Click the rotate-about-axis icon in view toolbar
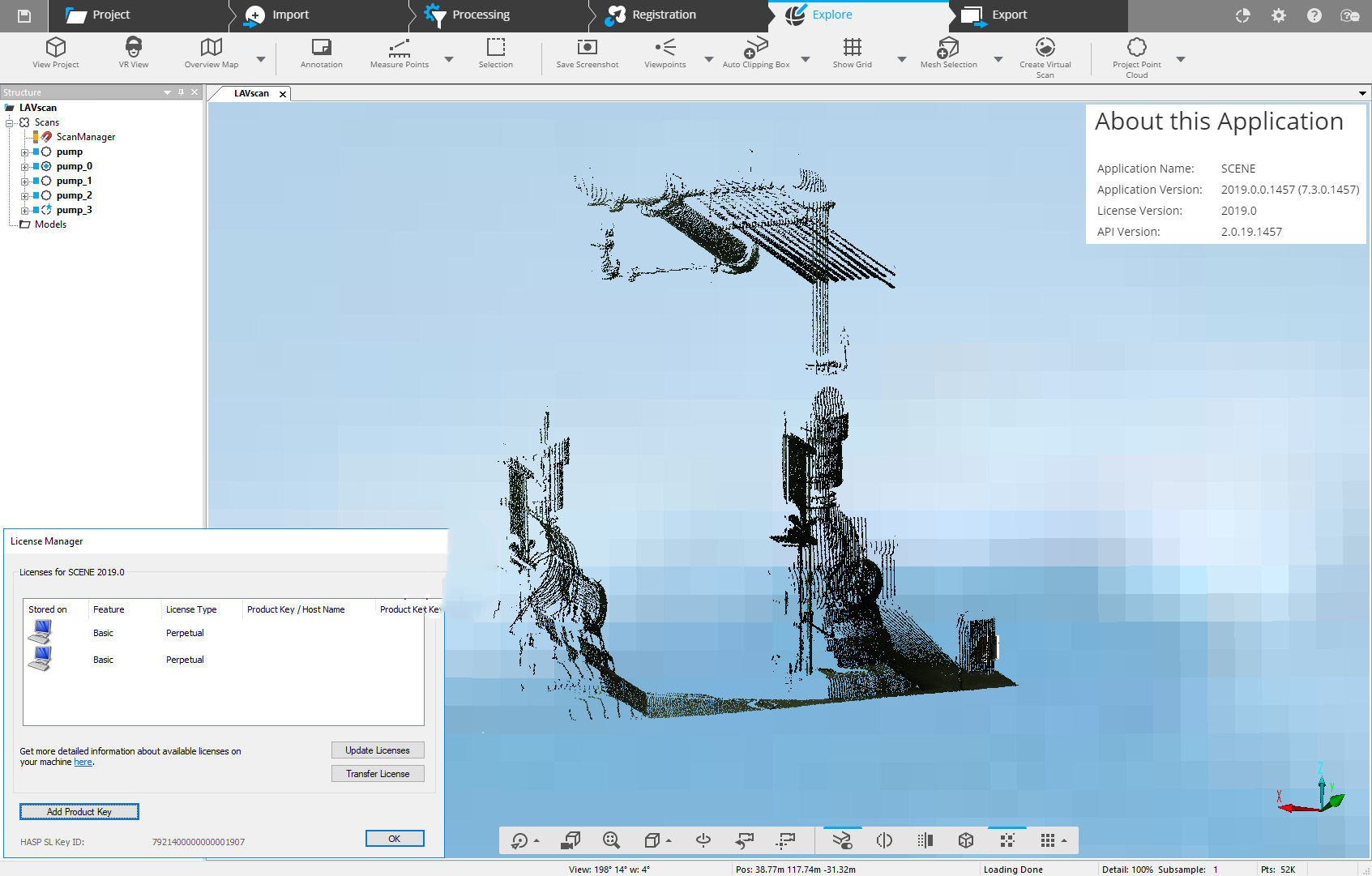The height and width of the screenshot is (876, 1372). pos(703,840)
